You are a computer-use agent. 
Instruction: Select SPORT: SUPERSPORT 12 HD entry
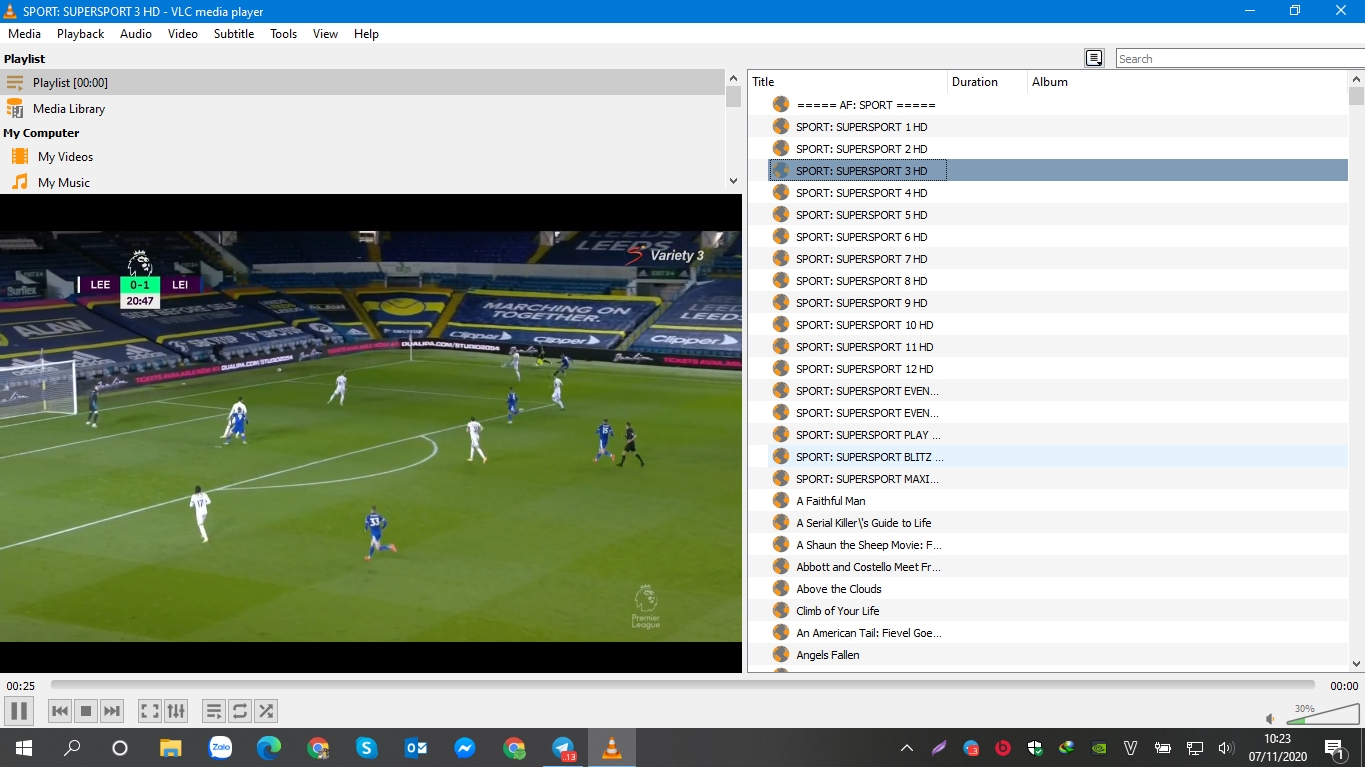click(x=864, y=369)
